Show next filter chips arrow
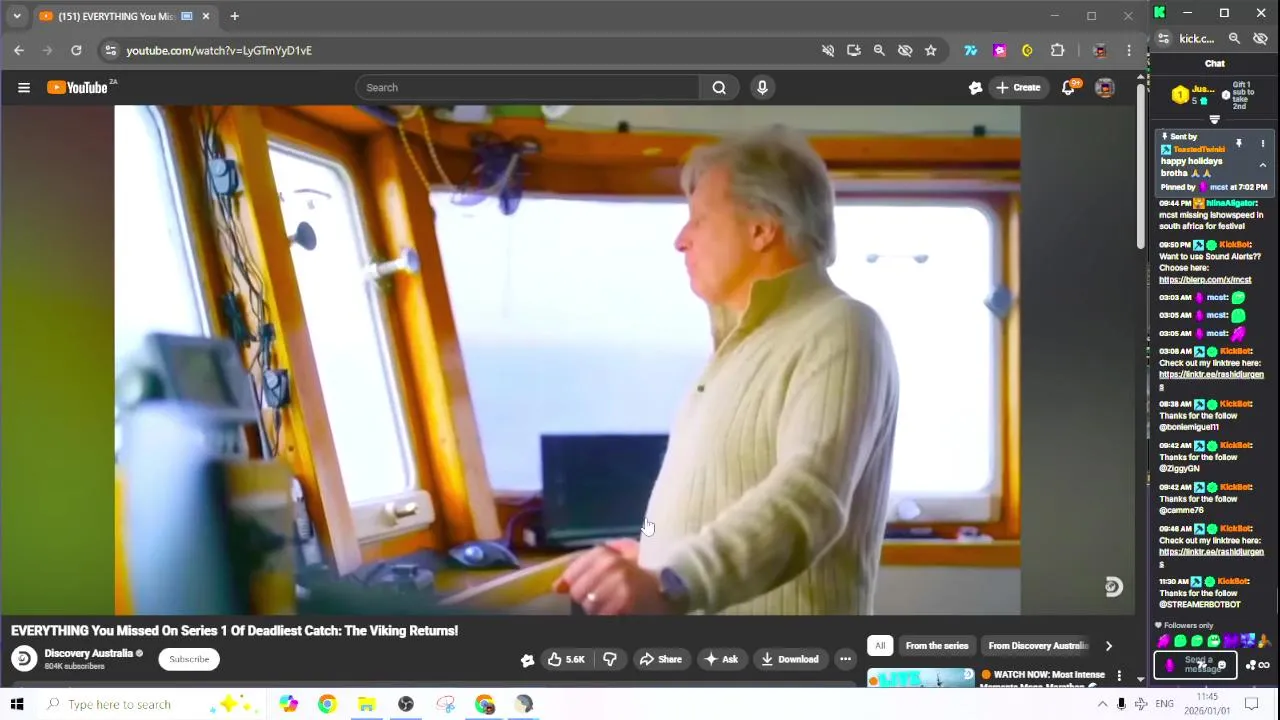This screenshot has width=1280, height=720. coord(1108,646)
